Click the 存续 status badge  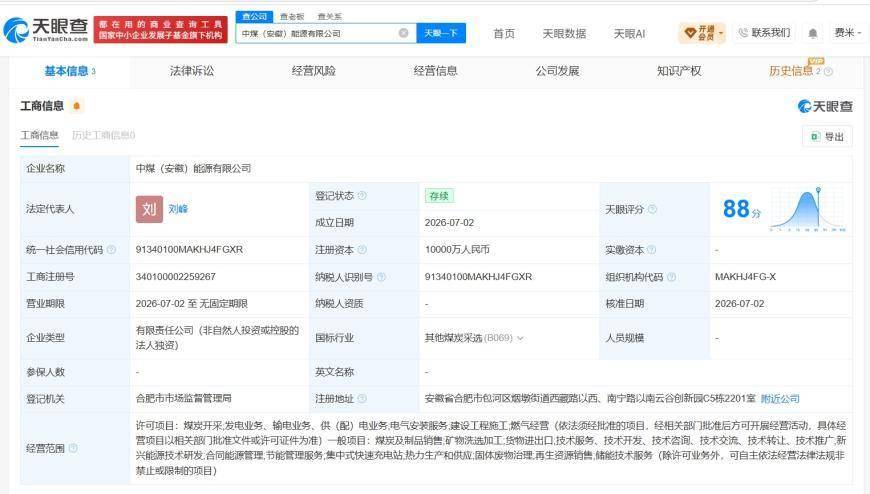tap(439, 196)
